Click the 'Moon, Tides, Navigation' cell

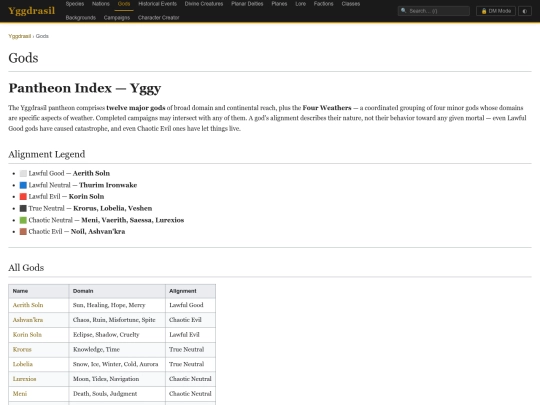click(x=117, y=379)
